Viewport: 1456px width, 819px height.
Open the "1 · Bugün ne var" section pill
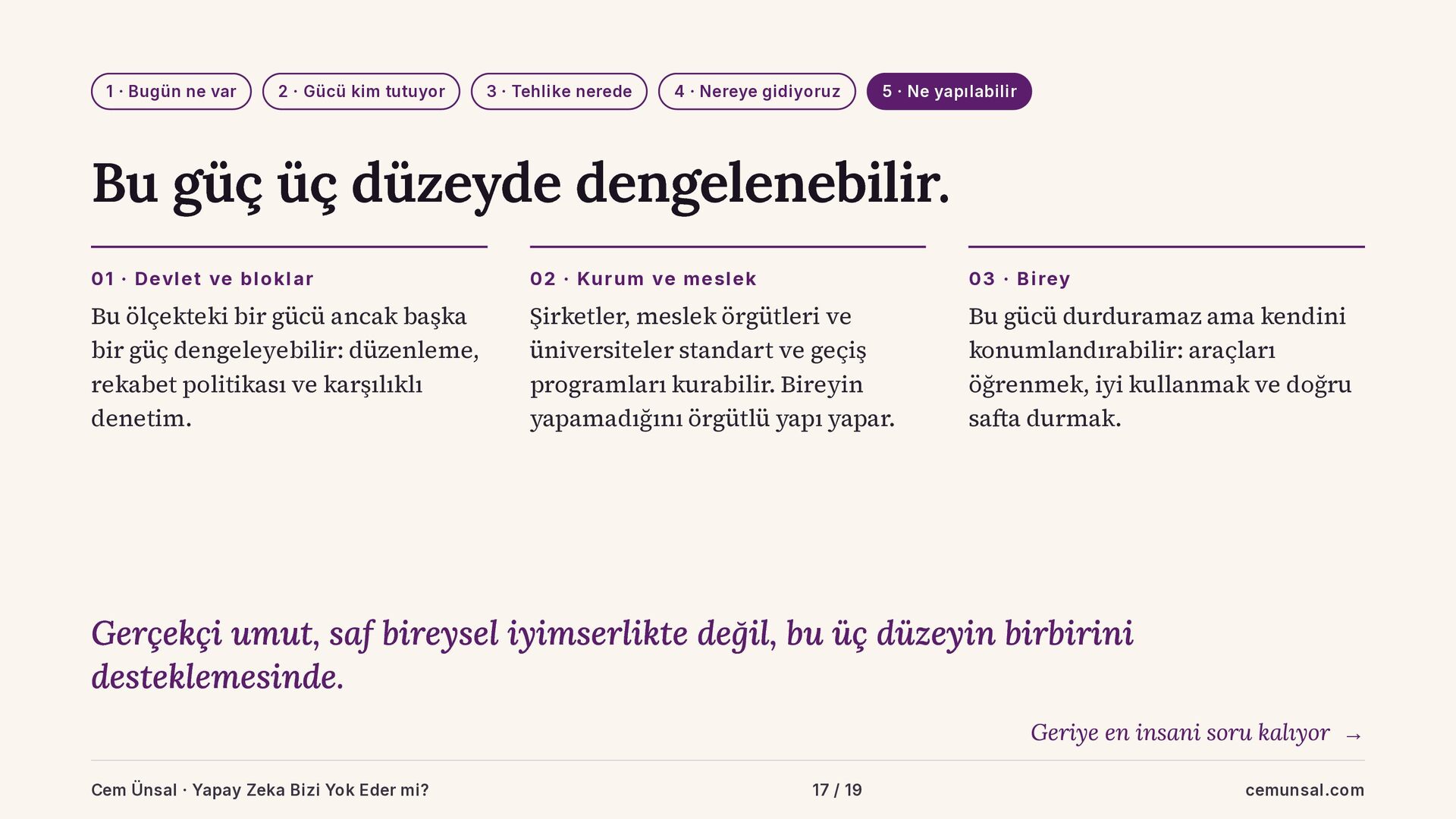click(x=171, y=92)
